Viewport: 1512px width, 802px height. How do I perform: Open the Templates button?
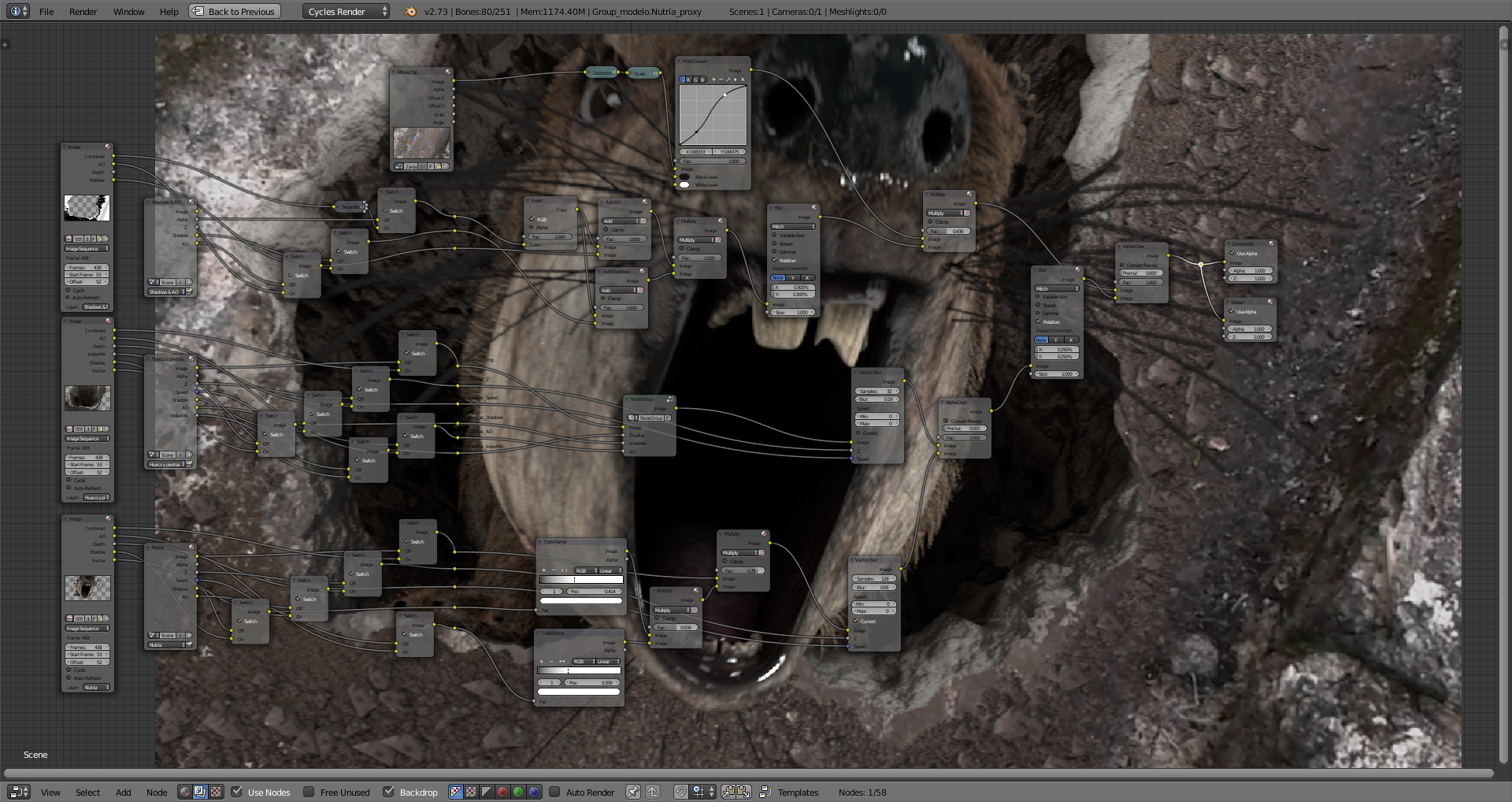coord(790,792)
